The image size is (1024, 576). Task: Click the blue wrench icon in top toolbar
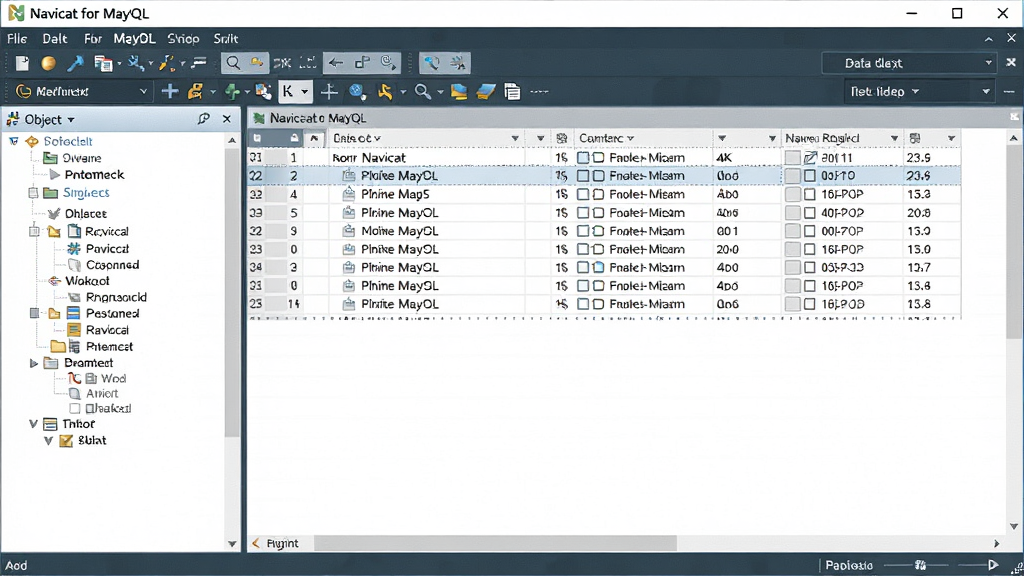click(431, 63)
